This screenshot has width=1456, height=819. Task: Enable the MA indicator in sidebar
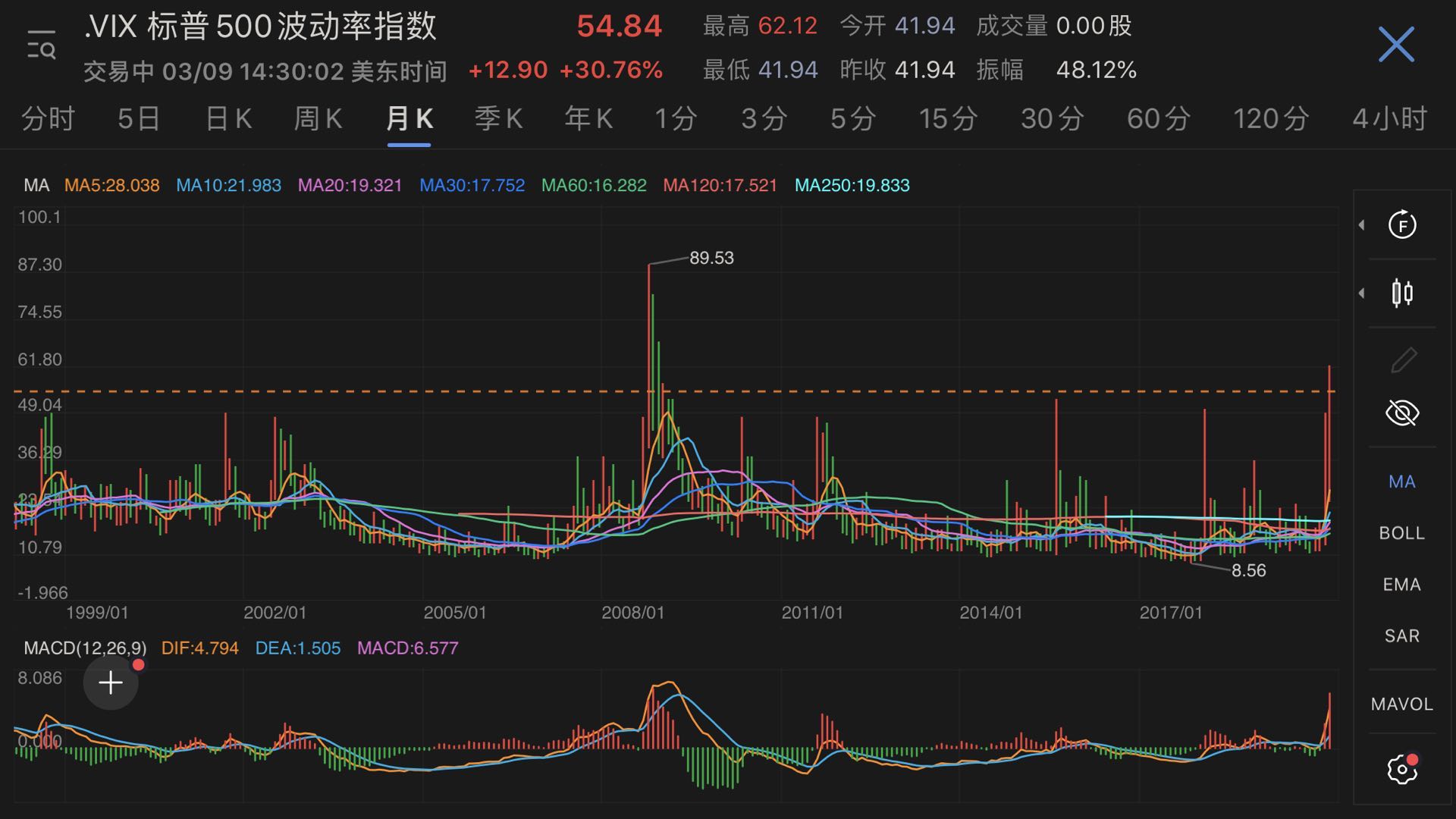[x=1402, y=482]
